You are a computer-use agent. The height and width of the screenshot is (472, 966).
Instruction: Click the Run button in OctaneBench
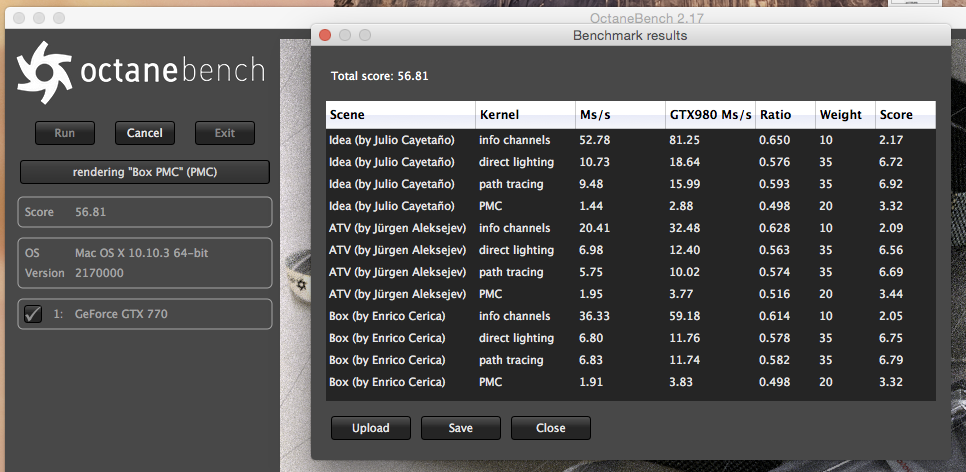point(65,133)
